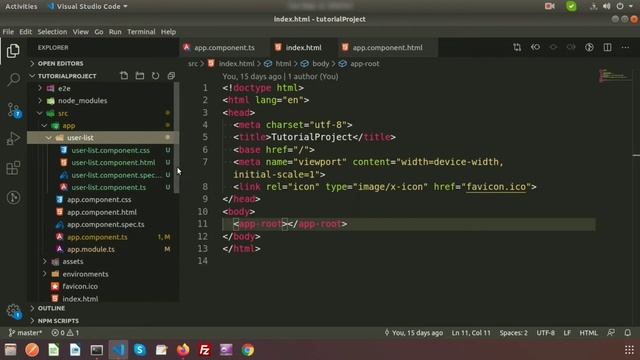Open Run and Debug view
Viewport: 640px width, 360px height.
click(x=13, y=139)
